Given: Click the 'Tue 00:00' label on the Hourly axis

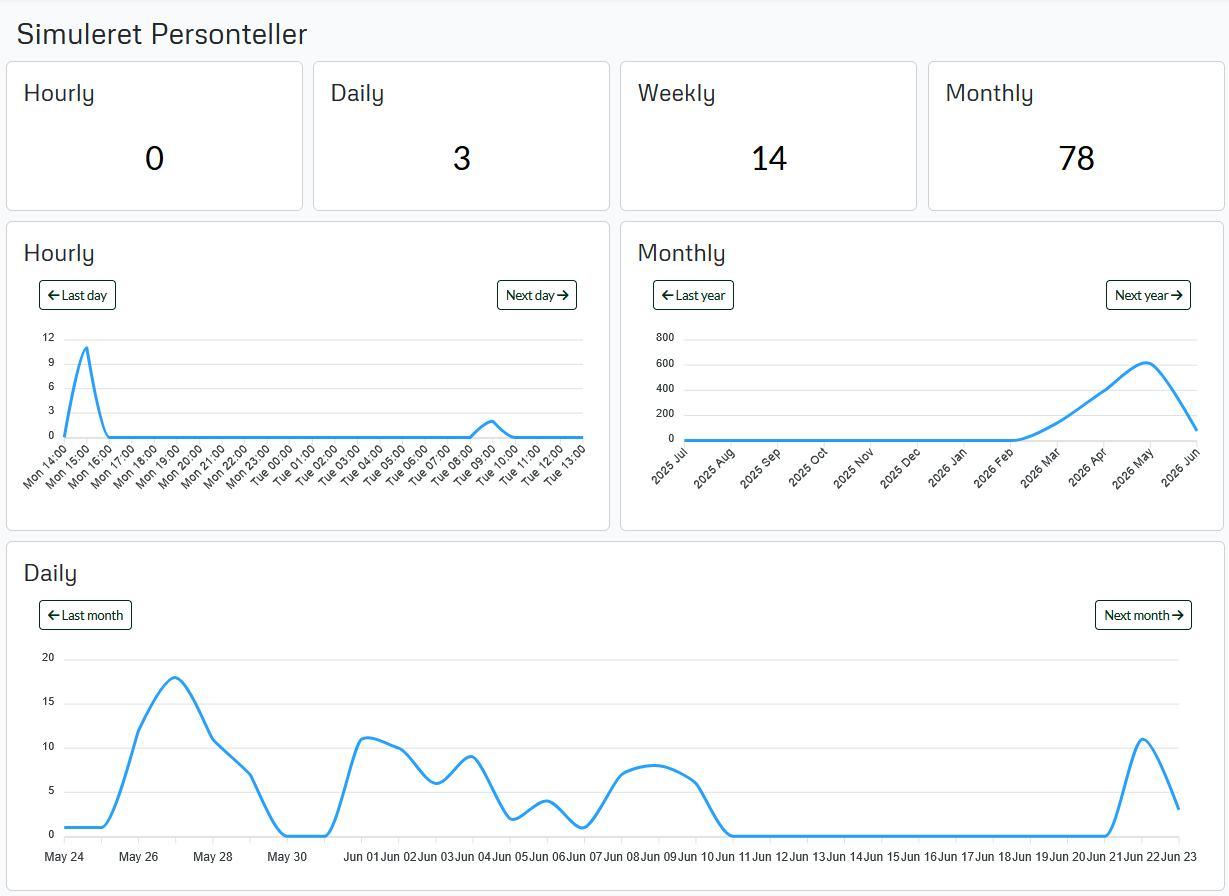Looking at the screenshot, I should pos(272,467).
